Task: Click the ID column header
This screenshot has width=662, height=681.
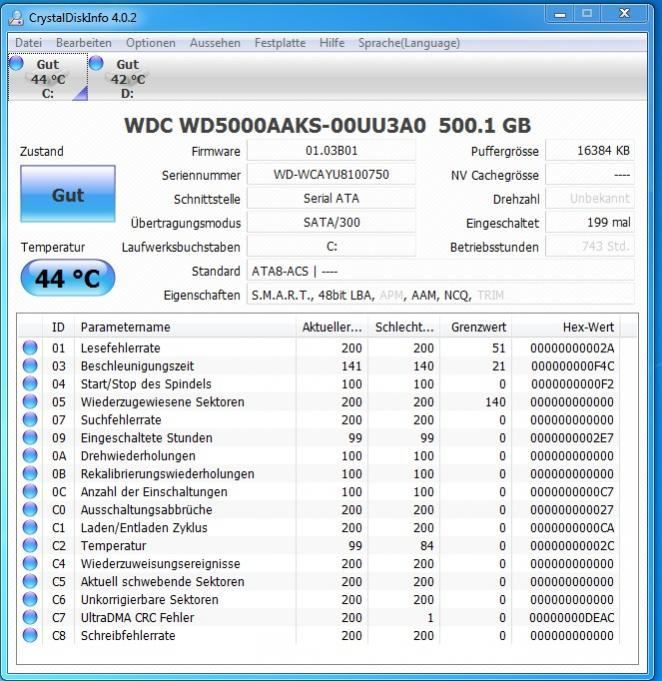Action: tap(58, 327)
